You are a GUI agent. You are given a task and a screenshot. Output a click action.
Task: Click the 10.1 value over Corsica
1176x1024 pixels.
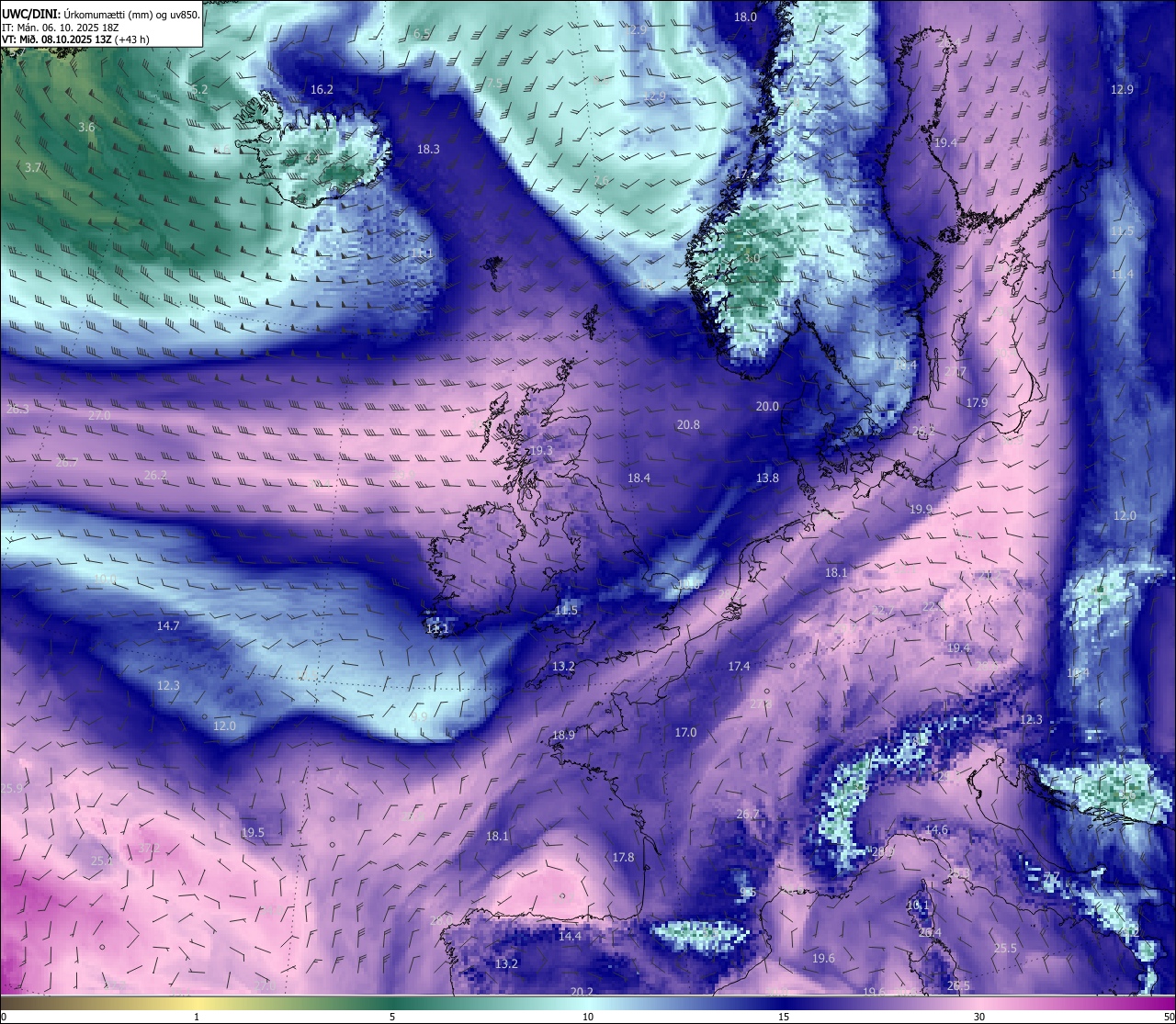918,905
